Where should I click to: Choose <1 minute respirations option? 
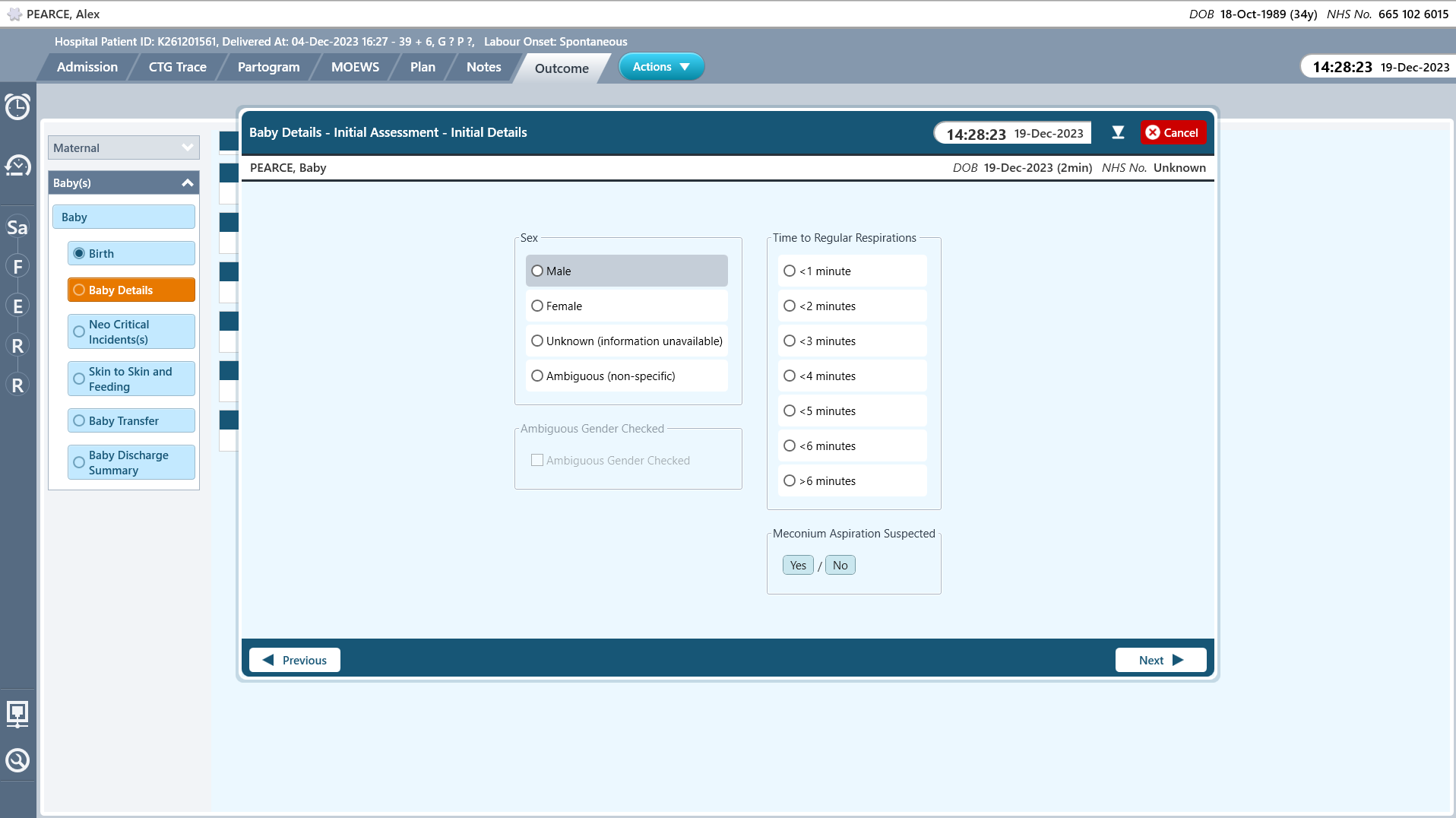(x=852, y=271)
